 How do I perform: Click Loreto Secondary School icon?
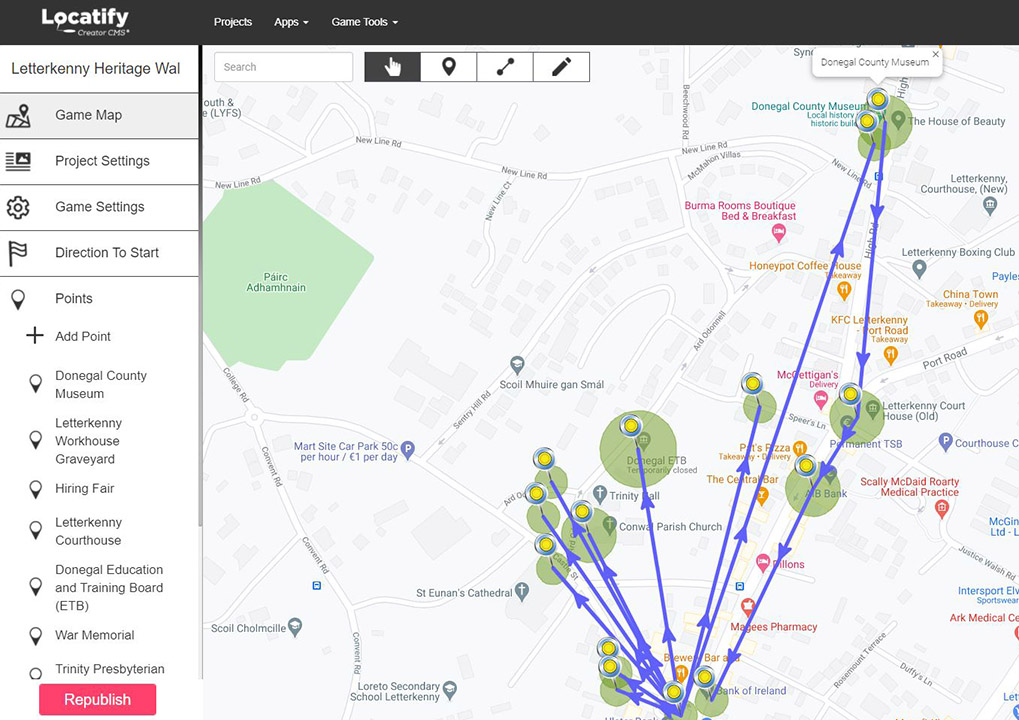tap(450, 690)
